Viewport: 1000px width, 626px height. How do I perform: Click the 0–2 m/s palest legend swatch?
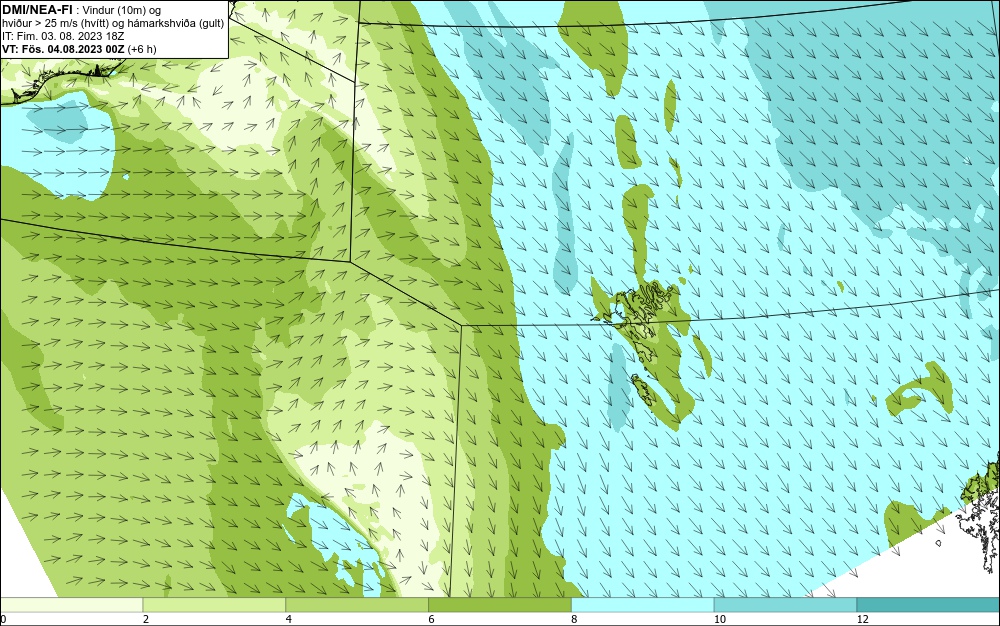(x=71, y=605)
